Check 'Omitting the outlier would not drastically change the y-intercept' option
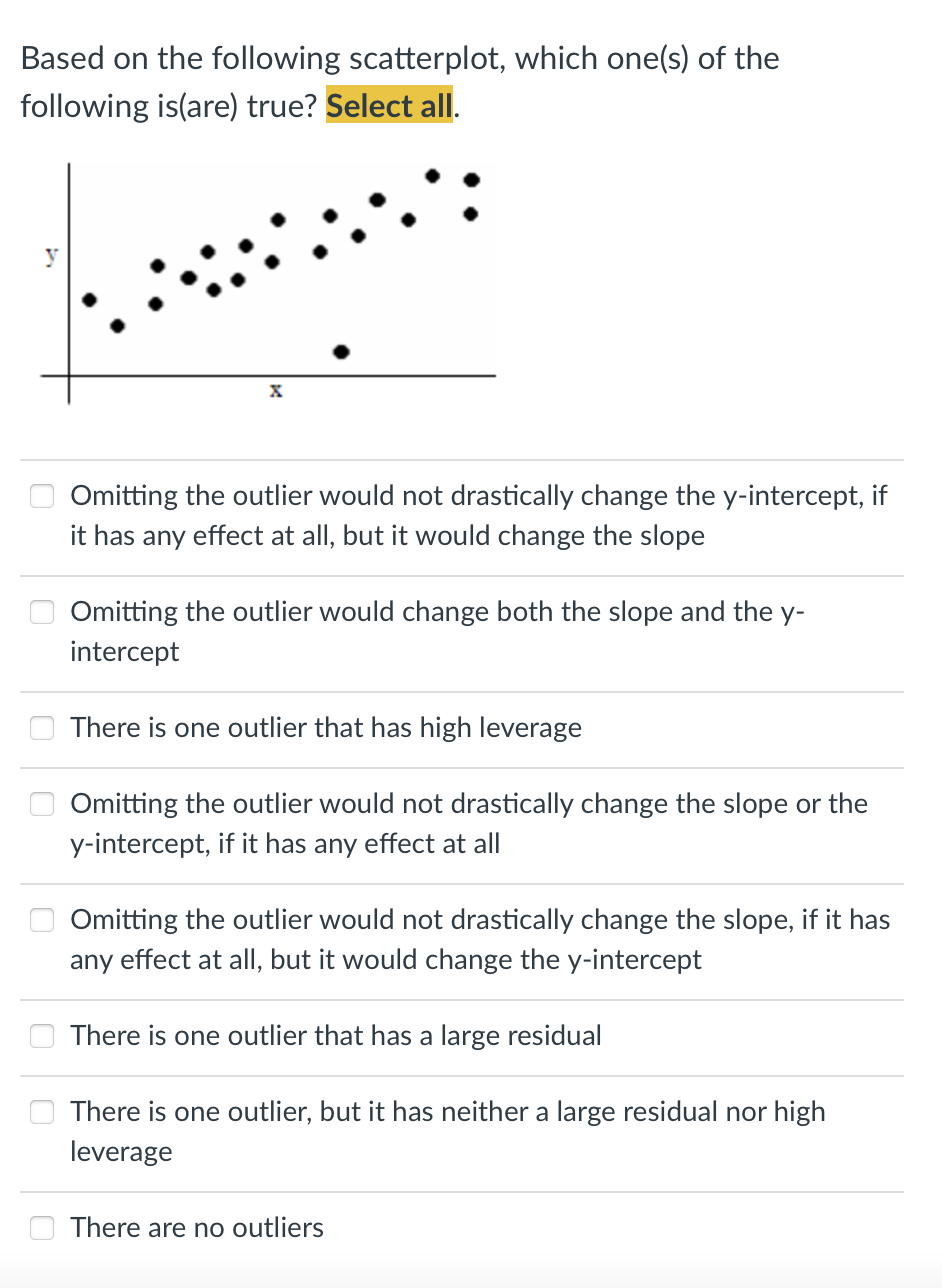 pos(42,496)
